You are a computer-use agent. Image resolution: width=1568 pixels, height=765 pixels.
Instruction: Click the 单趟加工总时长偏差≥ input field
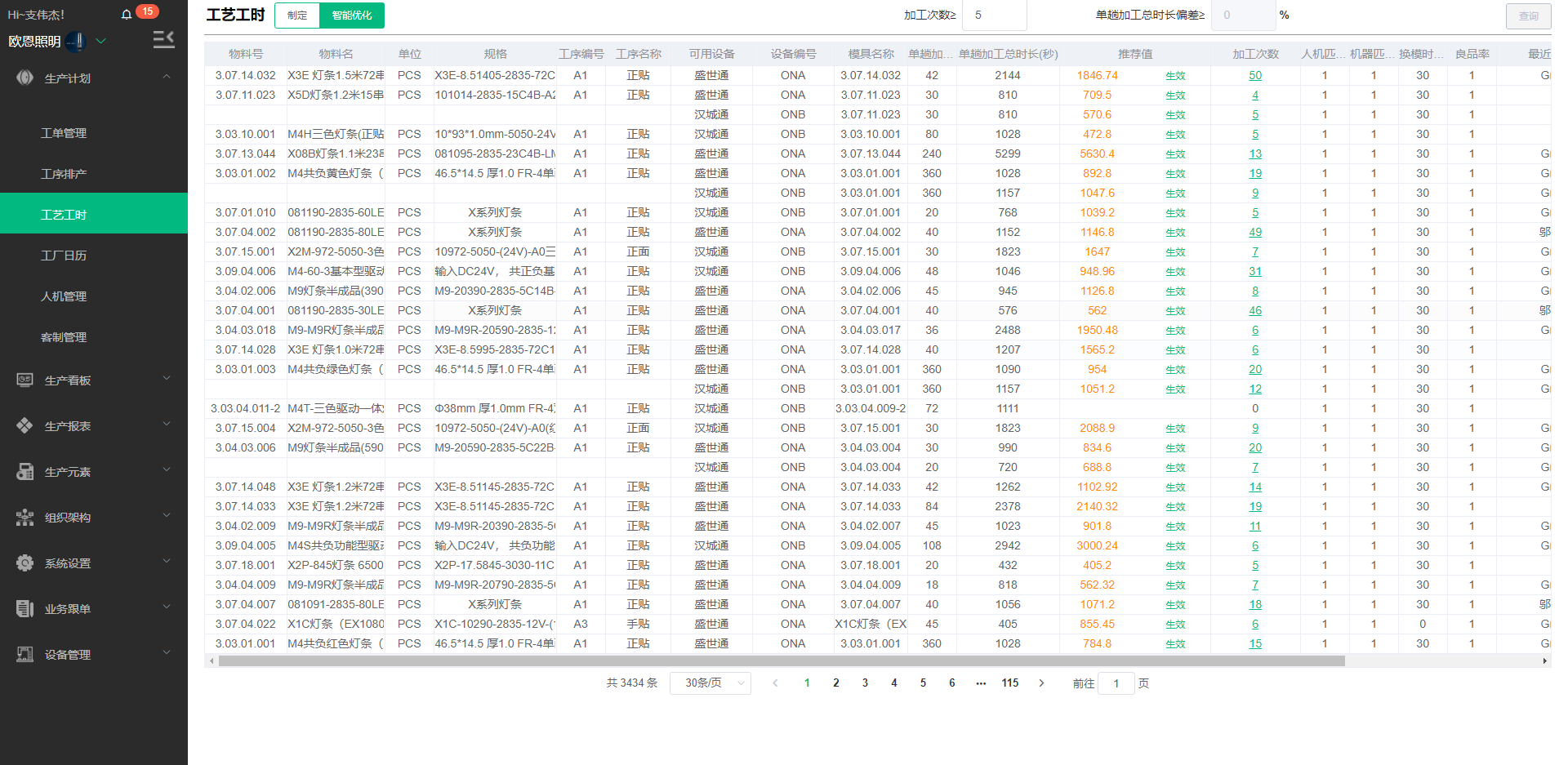1243,16
